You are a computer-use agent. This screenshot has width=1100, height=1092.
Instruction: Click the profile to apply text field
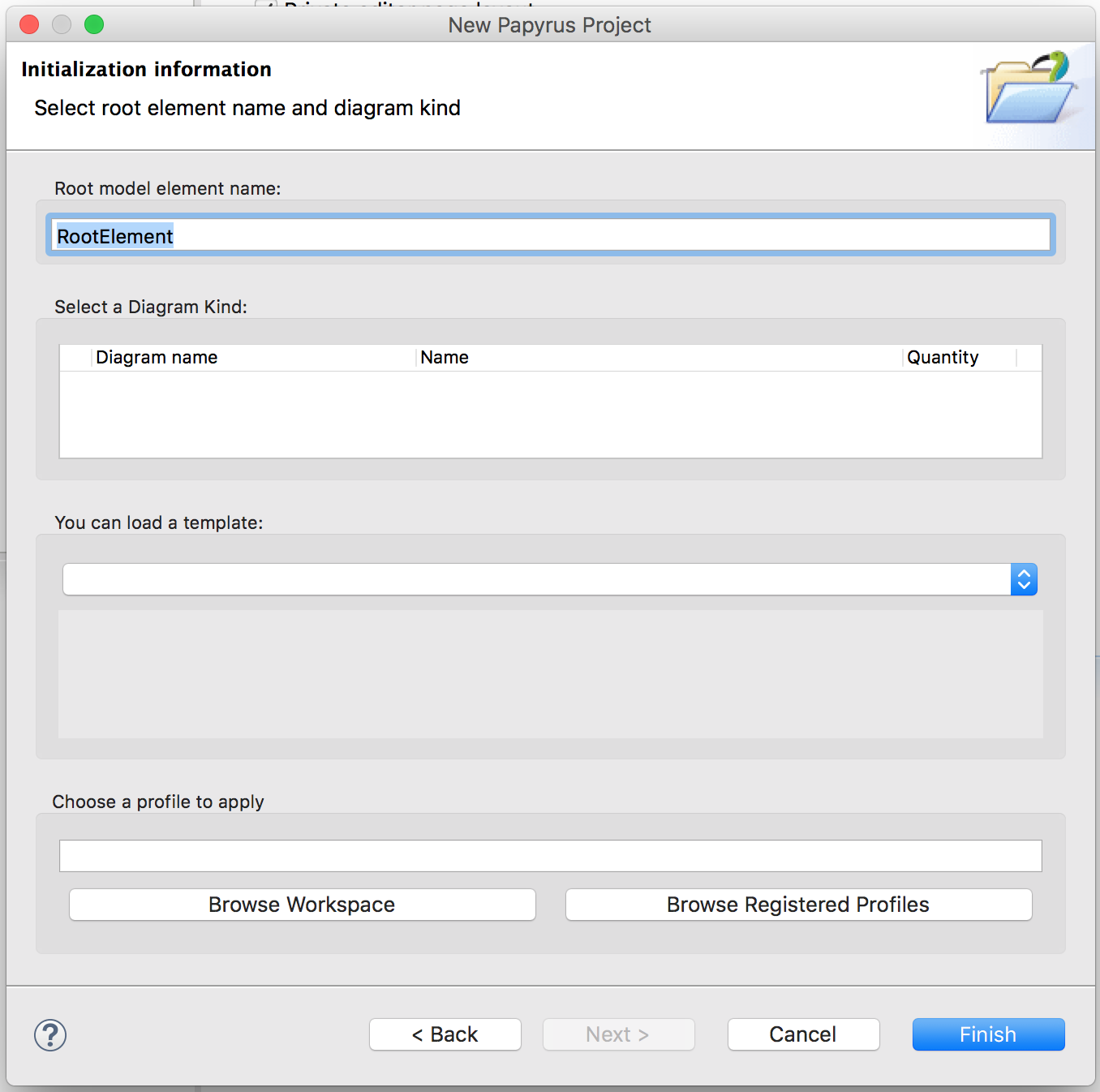click(550, 856)
